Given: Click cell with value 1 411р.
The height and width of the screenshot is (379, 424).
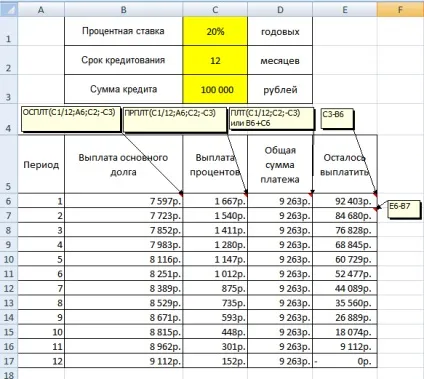Looking at the screenshot, I should click(x=215, y=230).
